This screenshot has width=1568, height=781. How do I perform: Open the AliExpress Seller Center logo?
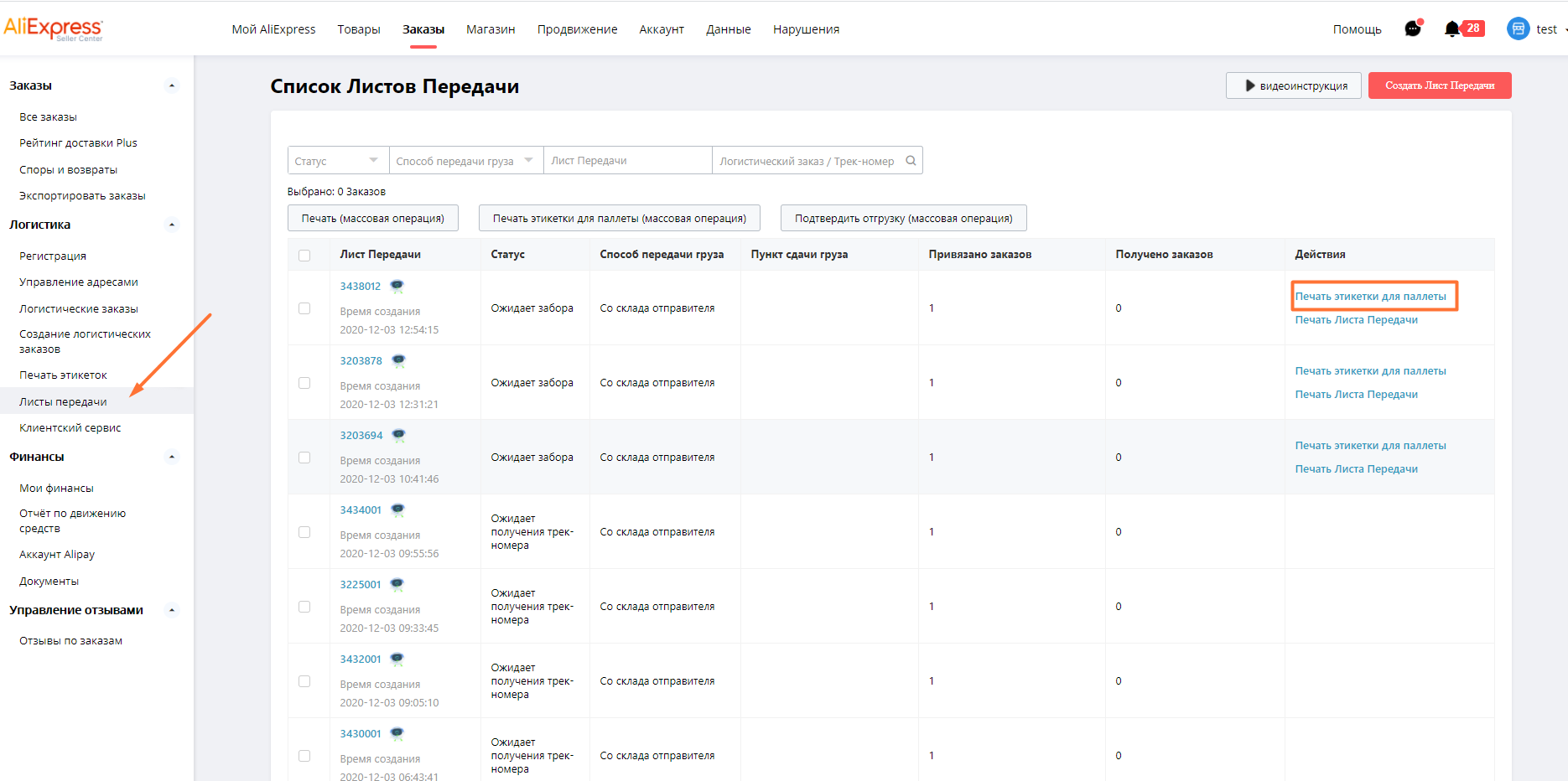tap(54, 29)
